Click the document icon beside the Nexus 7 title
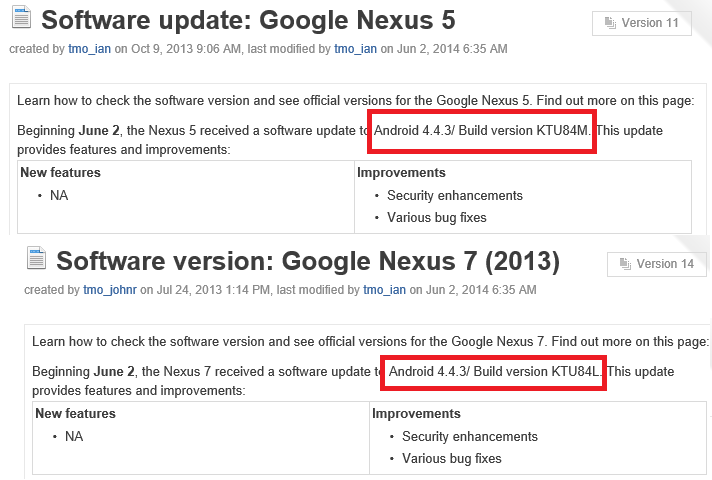Image resolution: width=712 pixels, height=480 pixels. pos(37,260)
